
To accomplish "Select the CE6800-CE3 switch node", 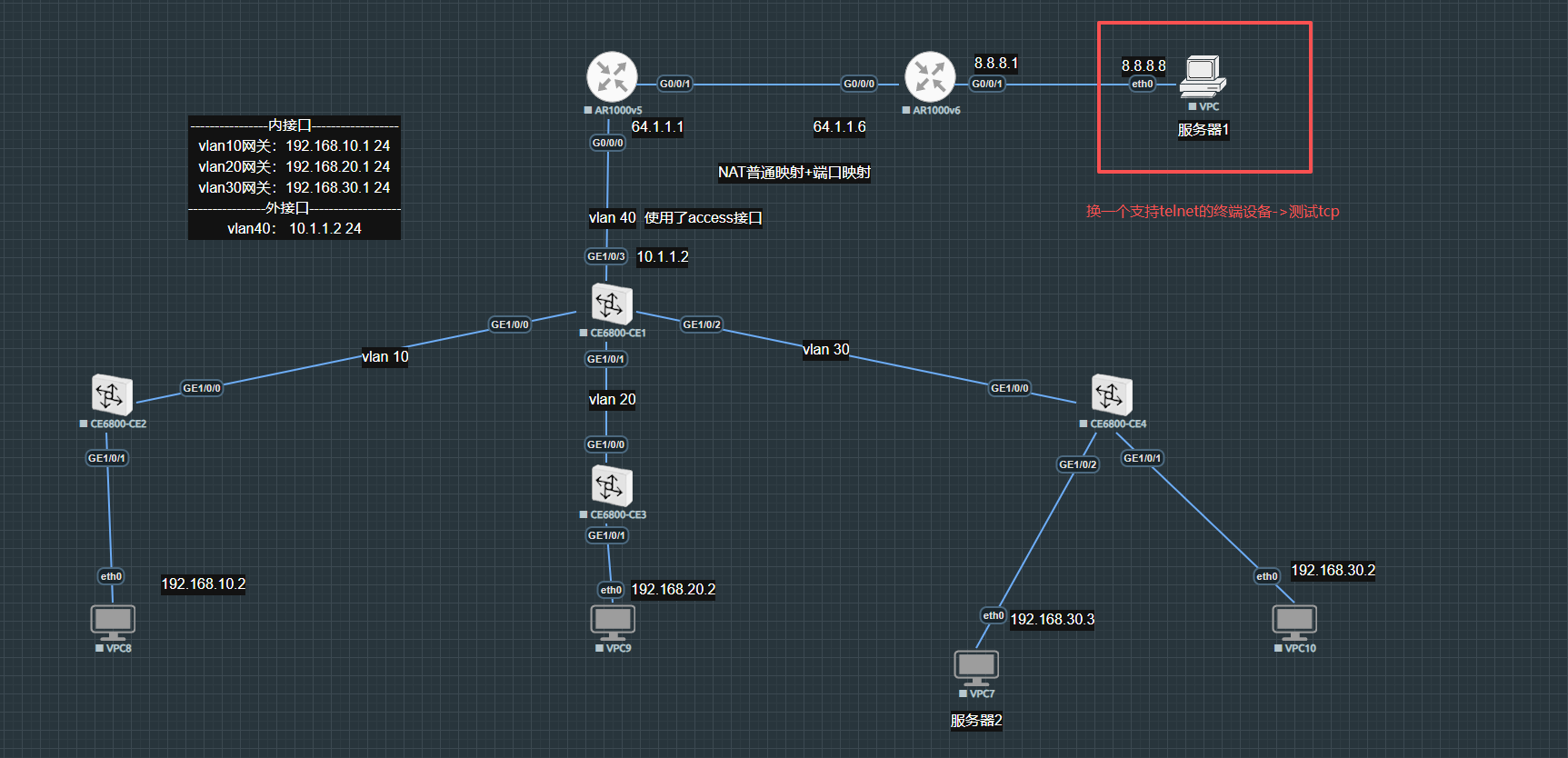I will click(612, 486).
